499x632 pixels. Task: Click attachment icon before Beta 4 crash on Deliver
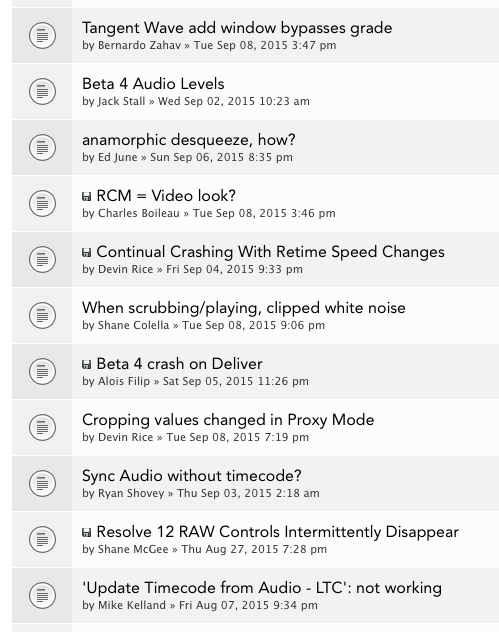[87, 365]
